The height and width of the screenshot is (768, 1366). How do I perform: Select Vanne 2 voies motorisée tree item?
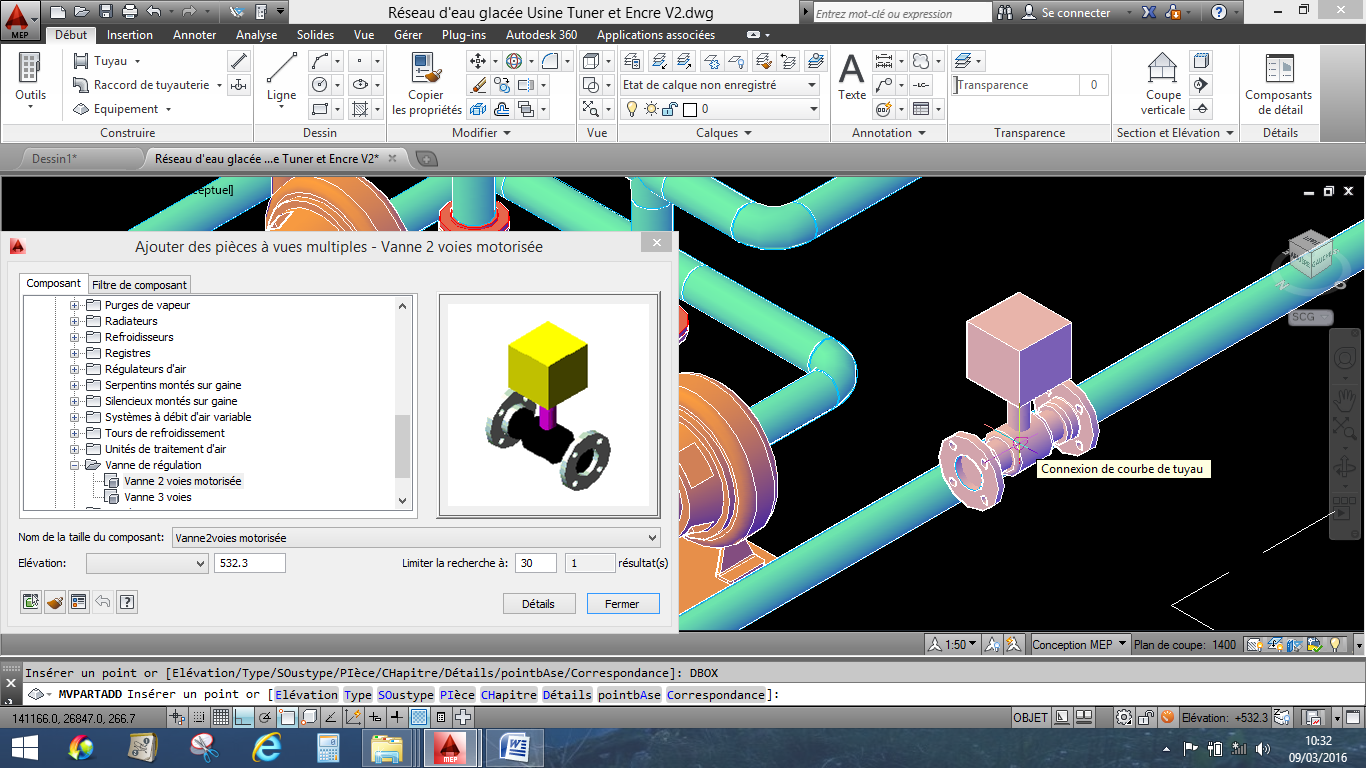(x=183, y=481)
